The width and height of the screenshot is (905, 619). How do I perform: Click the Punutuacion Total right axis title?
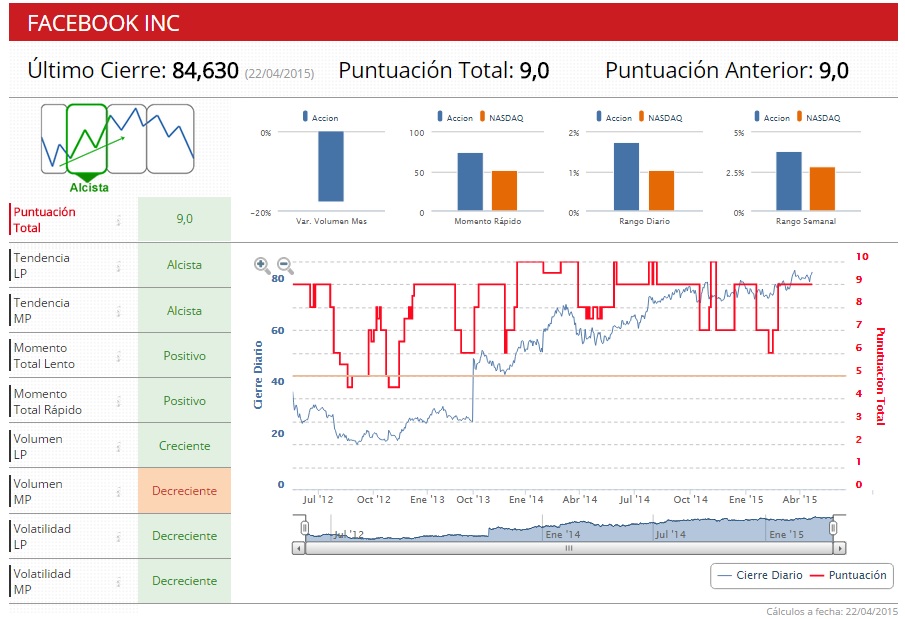click(x=881, y=376)
